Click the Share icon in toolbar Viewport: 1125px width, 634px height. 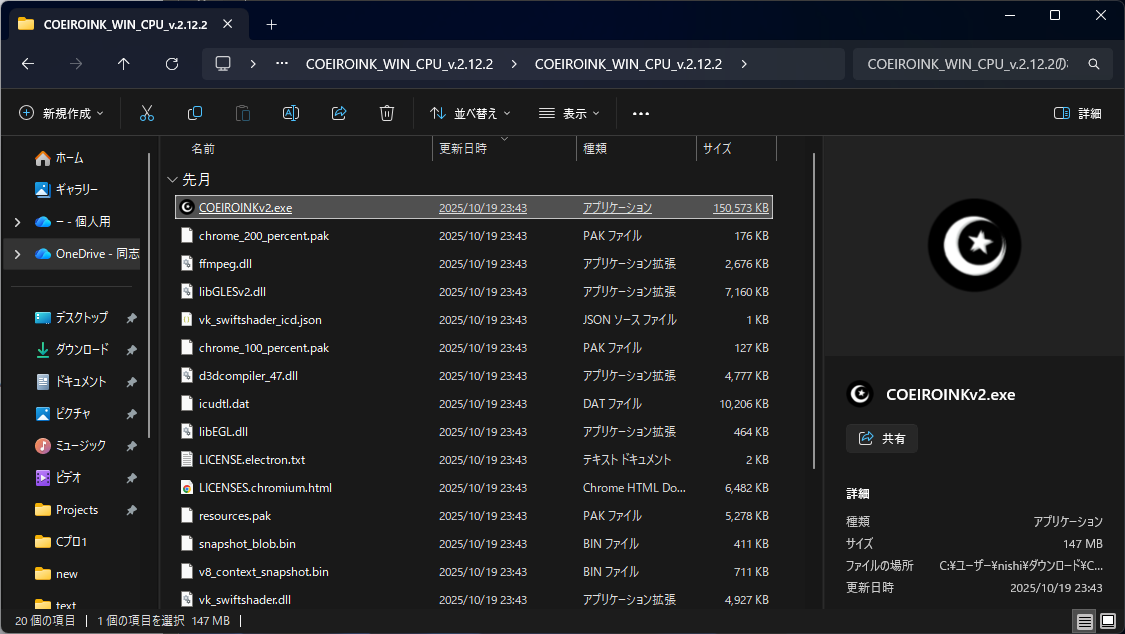coord(339,113)
